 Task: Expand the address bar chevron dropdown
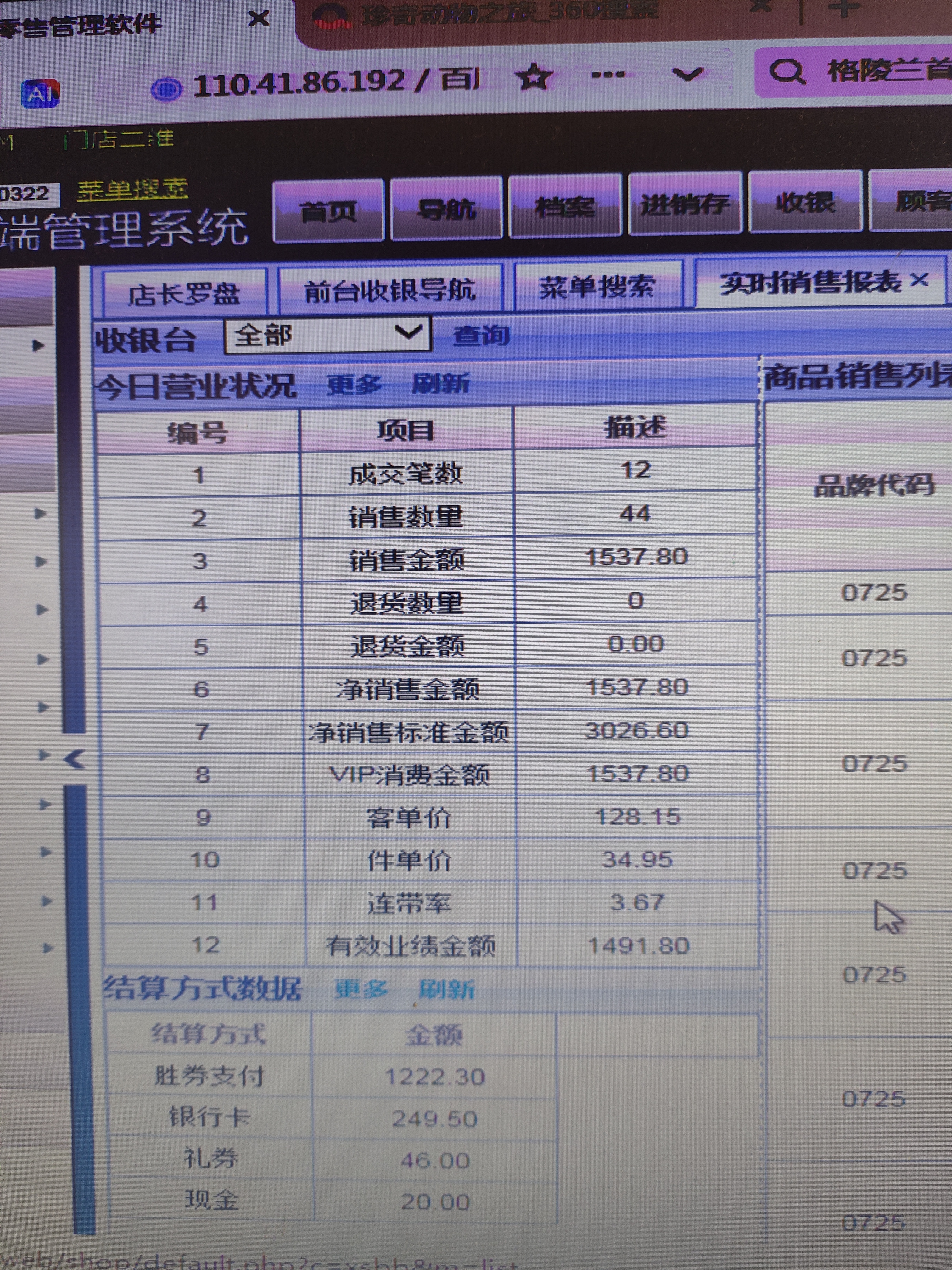pos(687,74)
